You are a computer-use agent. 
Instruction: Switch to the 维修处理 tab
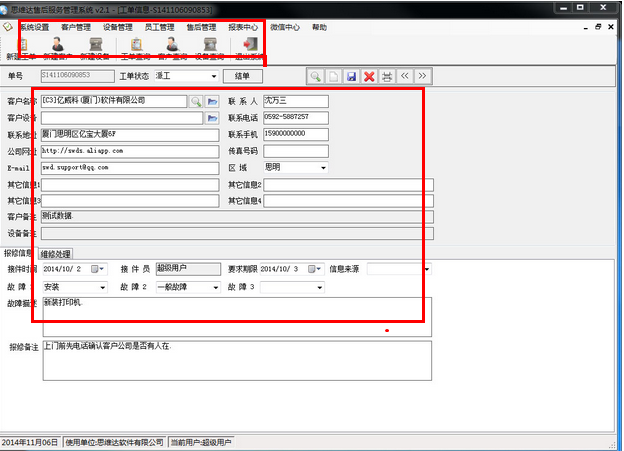[56, 254]
